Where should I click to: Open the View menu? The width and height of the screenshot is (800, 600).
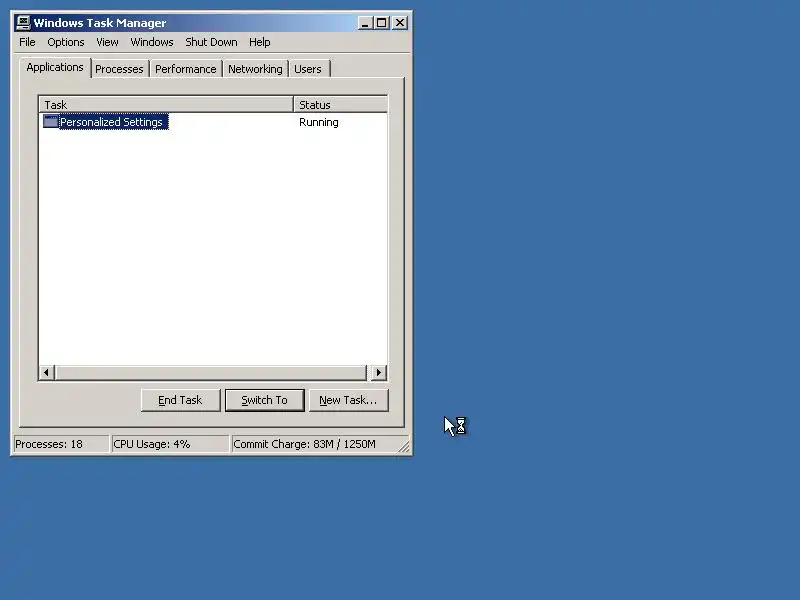(x=107, y=42)
